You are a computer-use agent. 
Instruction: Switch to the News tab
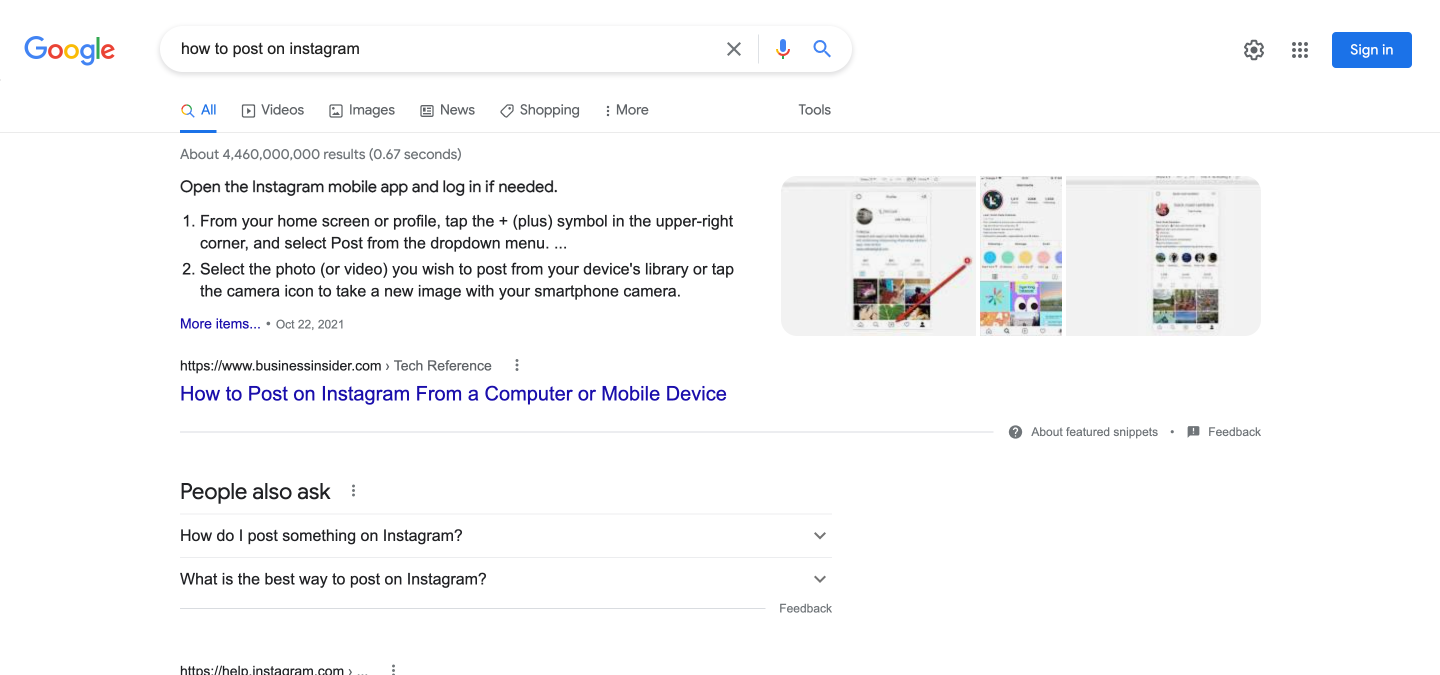point(448,110)
